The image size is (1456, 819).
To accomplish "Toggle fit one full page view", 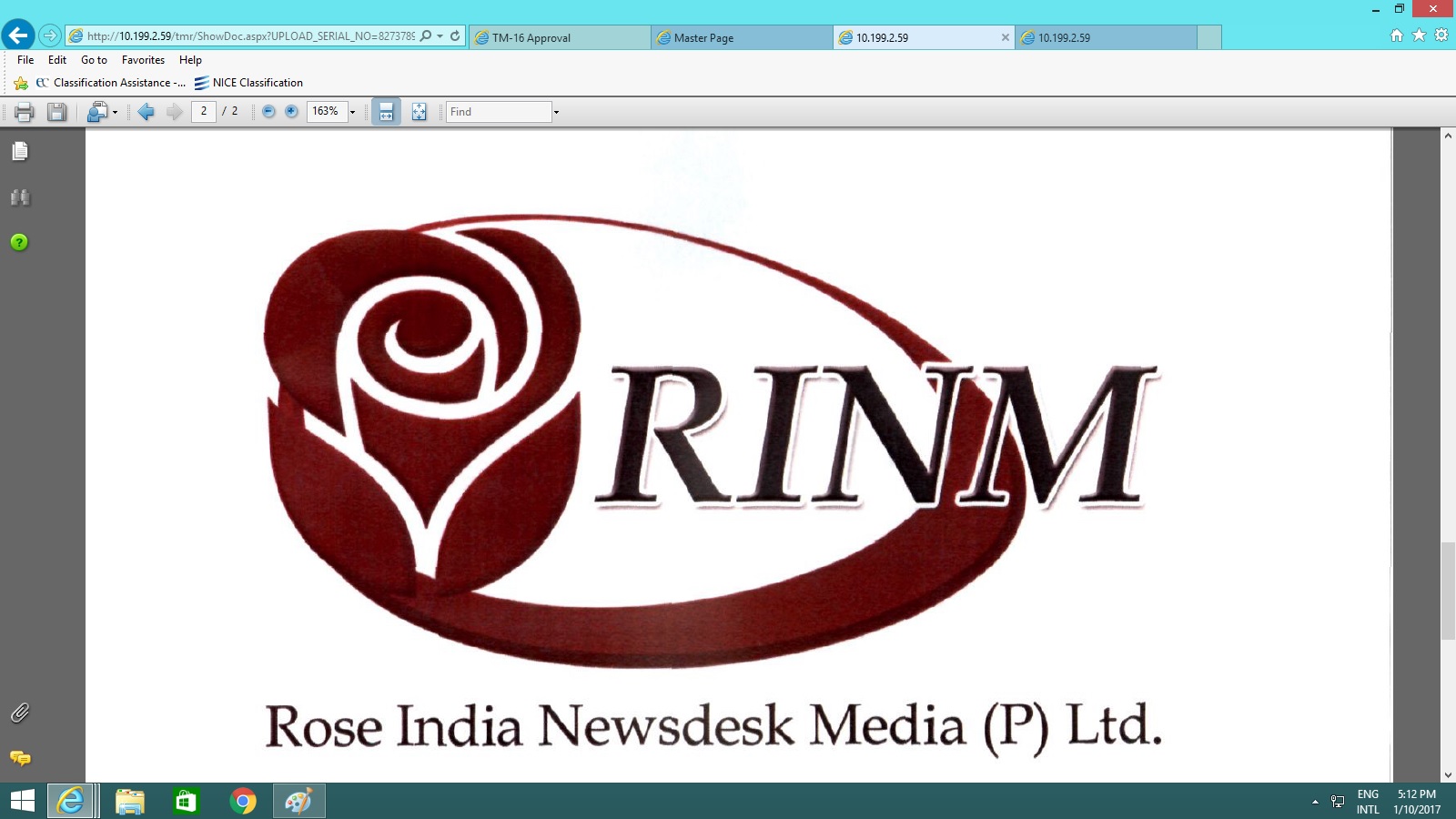I will (419, 112).
